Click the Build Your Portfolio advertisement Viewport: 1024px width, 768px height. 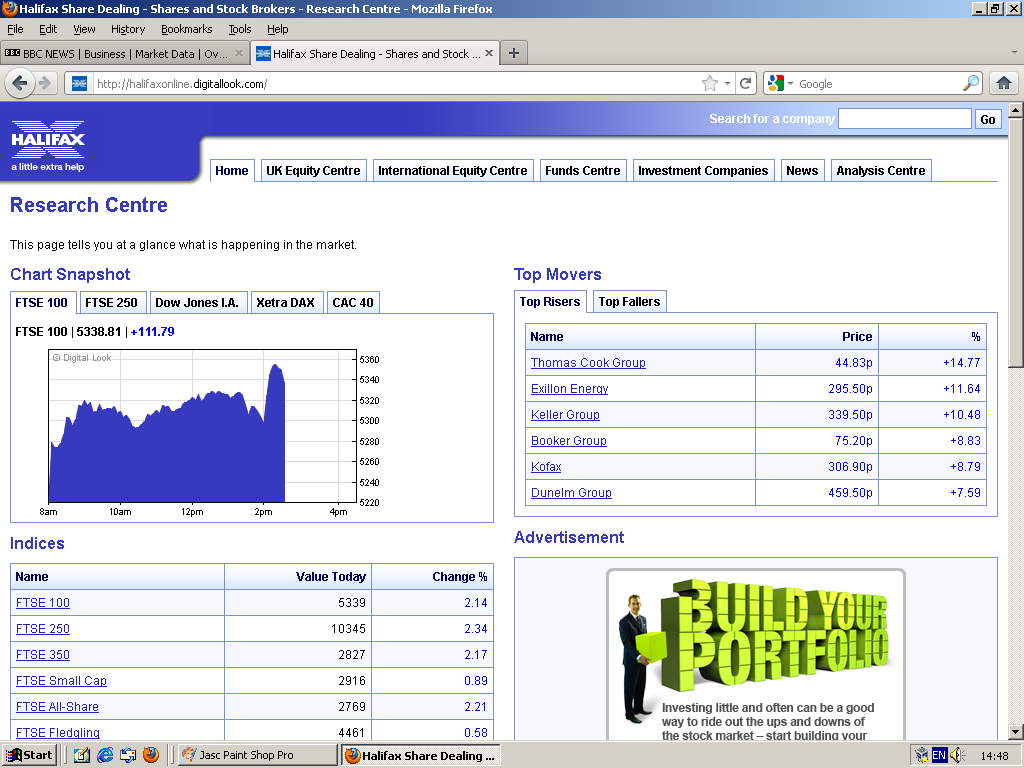click(756, 654)
